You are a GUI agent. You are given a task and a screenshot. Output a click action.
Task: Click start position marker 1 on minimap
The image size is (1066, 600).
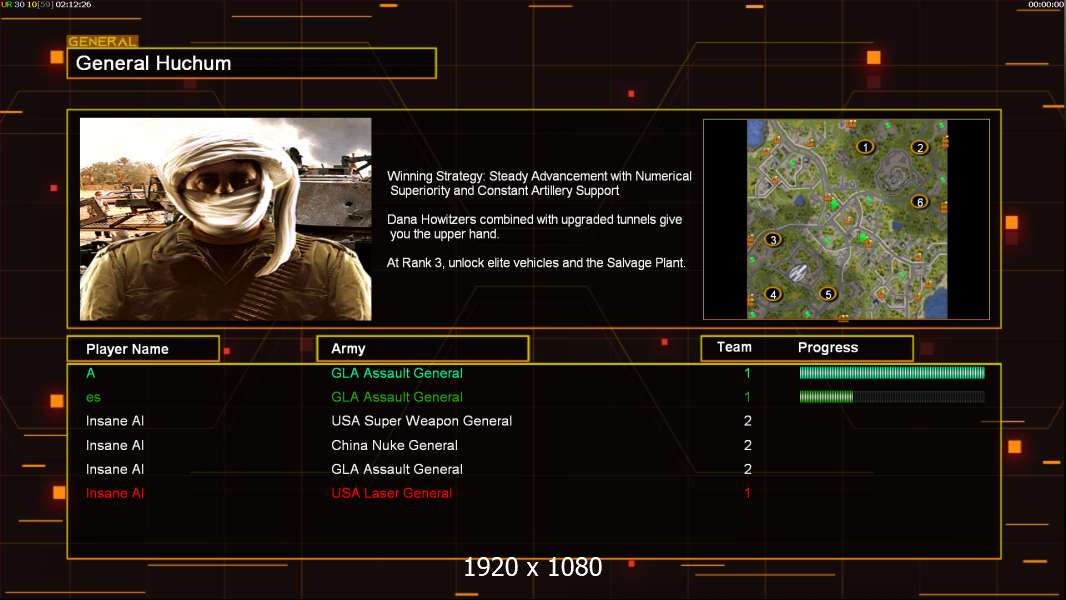click(x=865, y=147)
